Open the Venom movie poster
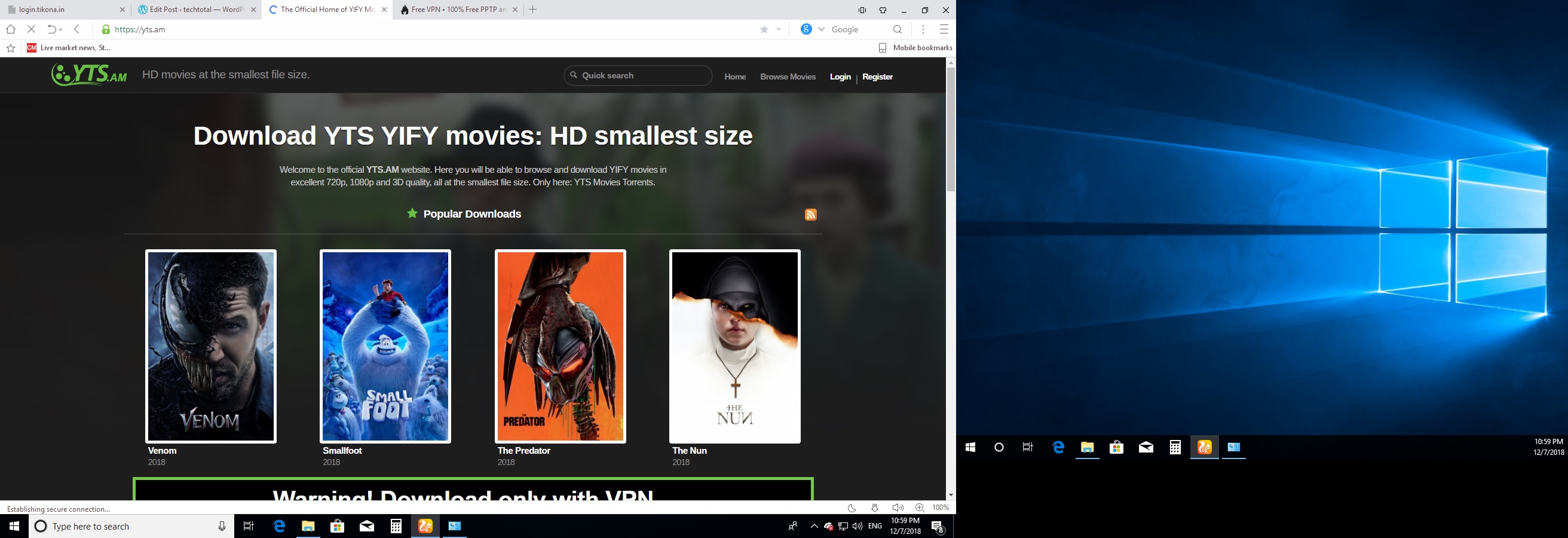Screen dimensions: 1568x538 coord(210,346)
